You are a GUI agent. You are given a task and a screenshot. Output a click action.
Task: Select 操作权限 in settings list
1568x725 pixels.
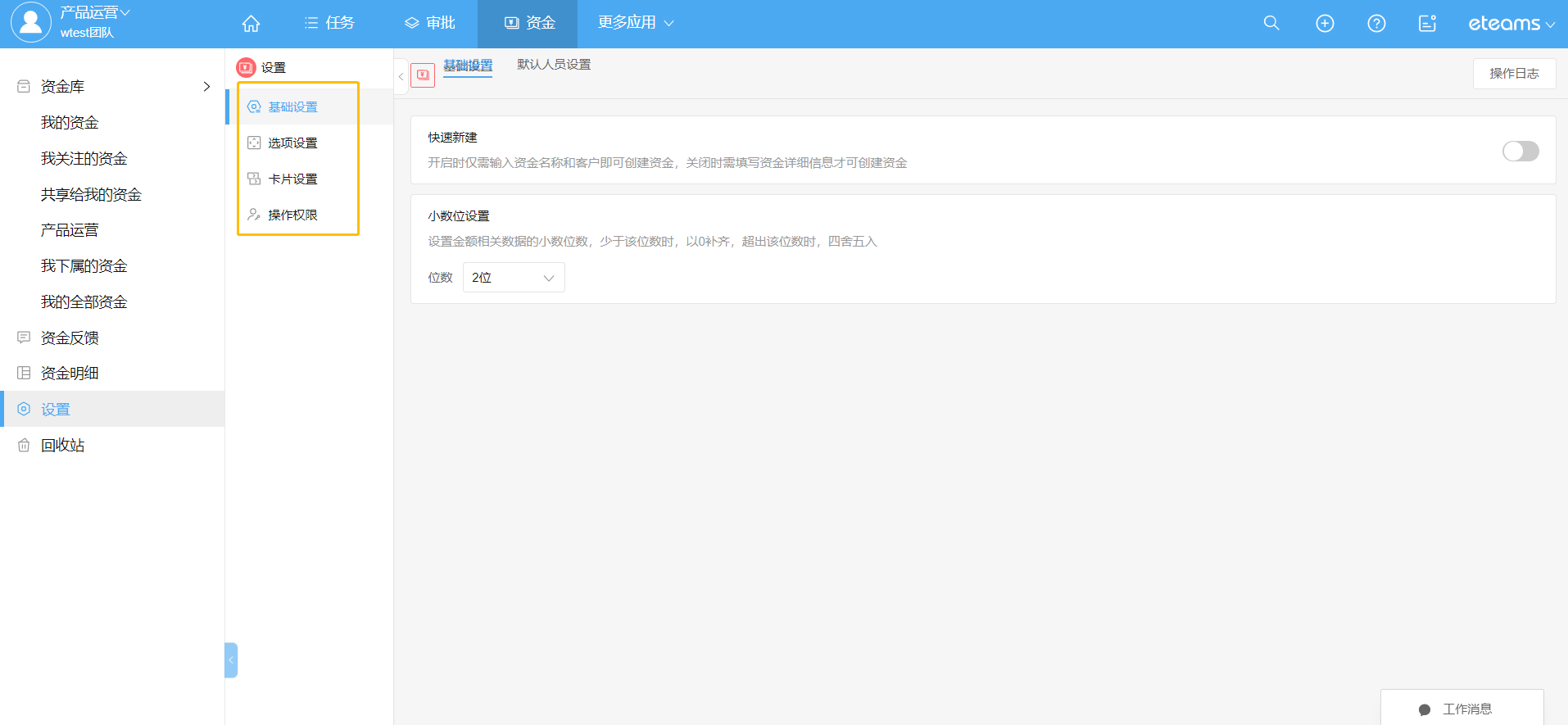pos(292,215)
